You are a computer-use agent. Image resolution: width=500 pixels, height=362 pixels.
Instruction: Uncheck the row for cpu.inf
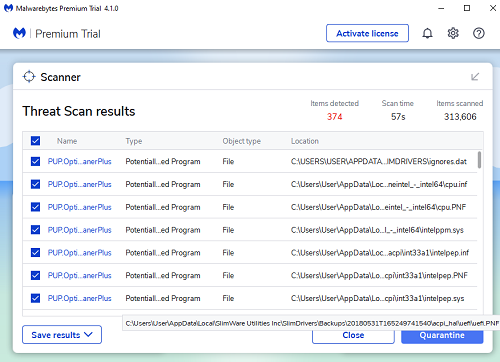pos(35,184)
